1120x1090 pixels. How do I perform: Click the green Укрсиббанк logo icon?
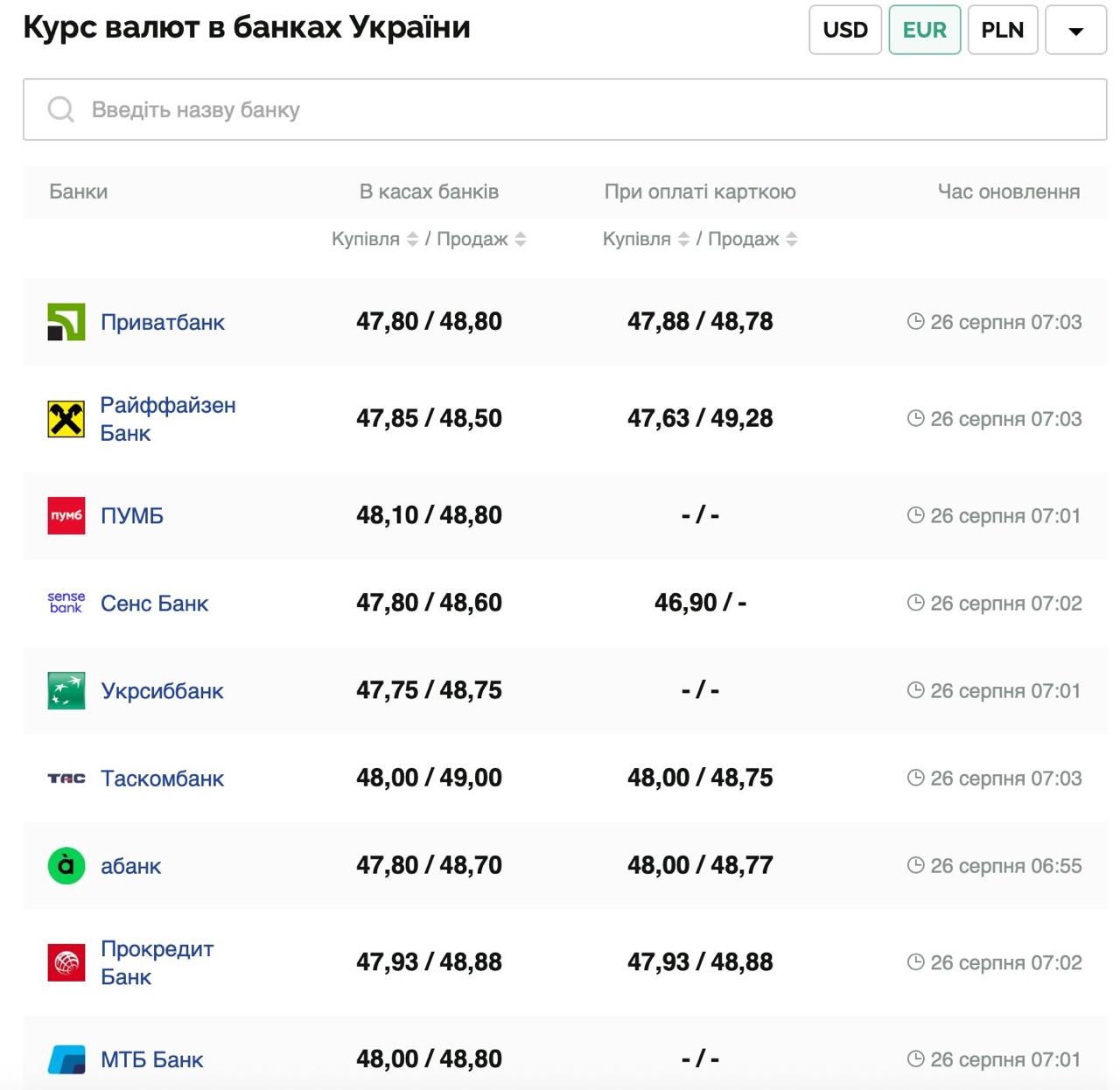(x=66, y=690)
